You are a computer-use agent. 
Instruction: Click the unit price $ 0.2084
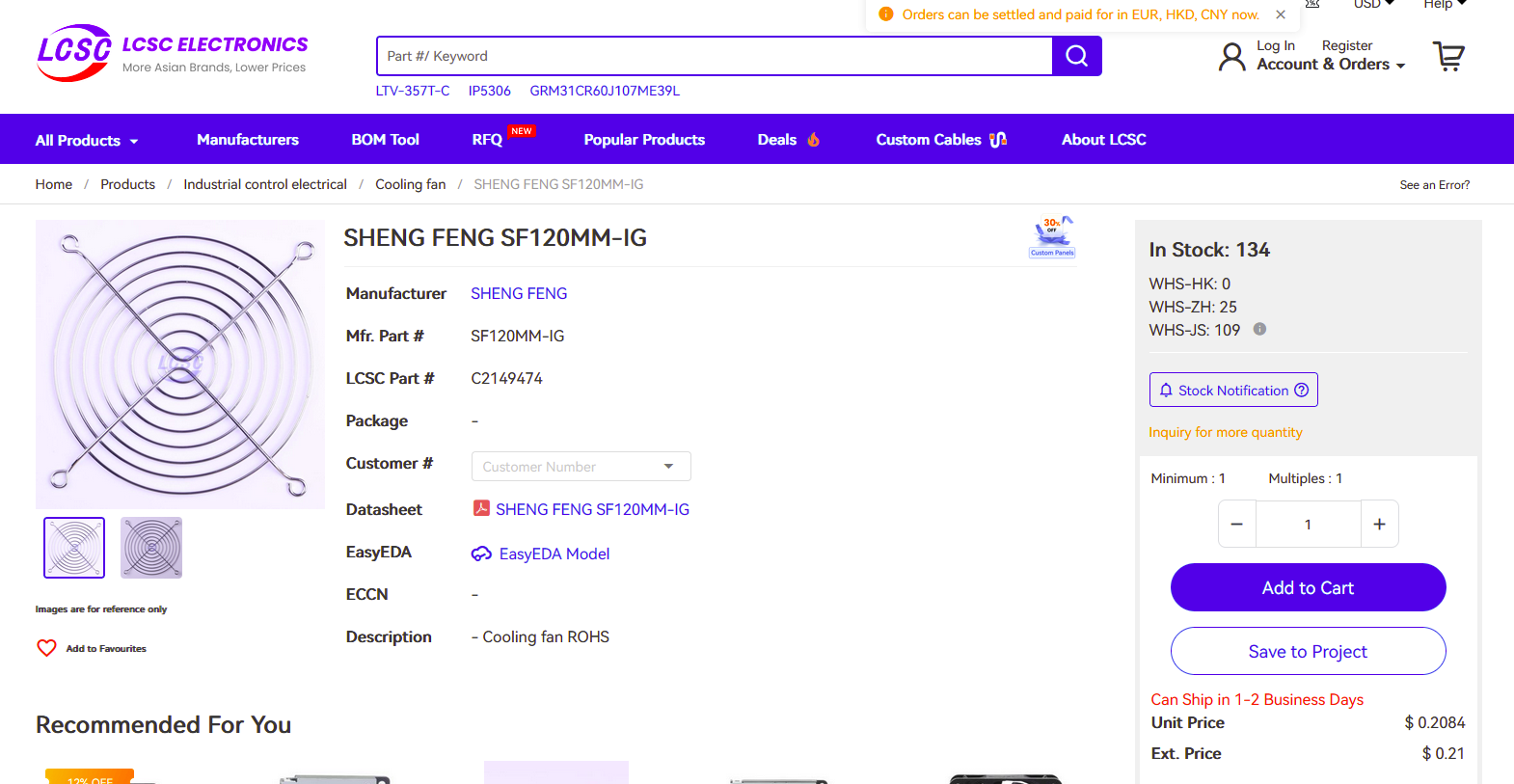tap(1435, 722)
